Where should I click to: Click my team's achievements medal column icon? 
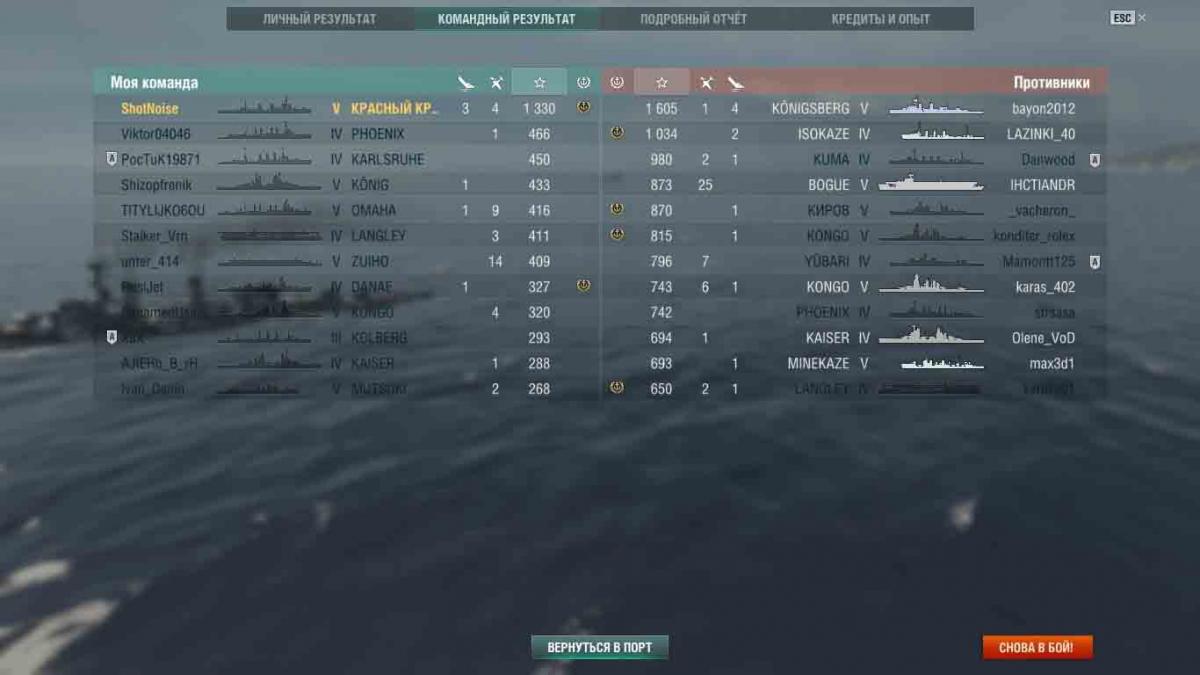tap(584, 83)
